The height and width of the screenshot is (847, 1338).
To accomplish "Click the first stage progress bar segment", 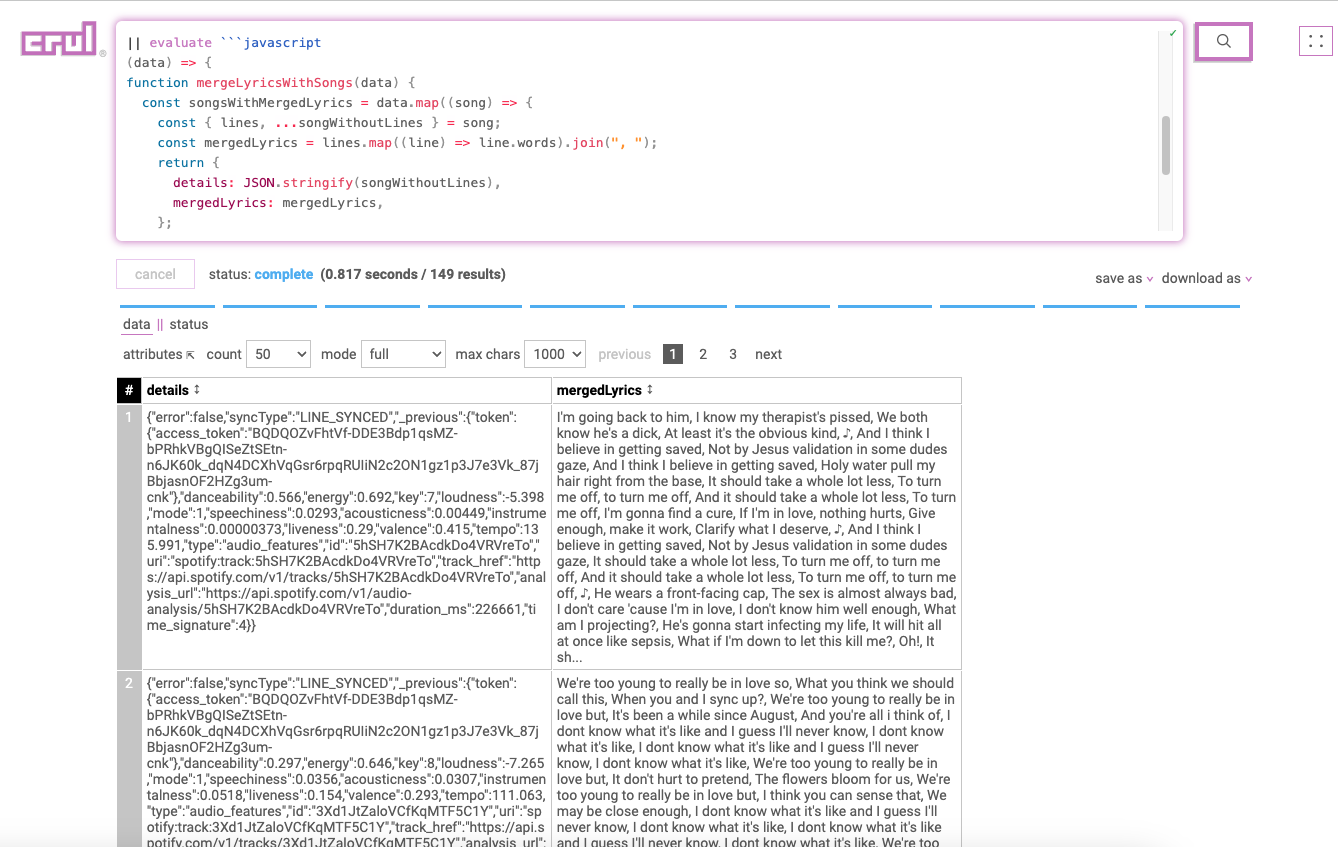I will tap(167, 306).
